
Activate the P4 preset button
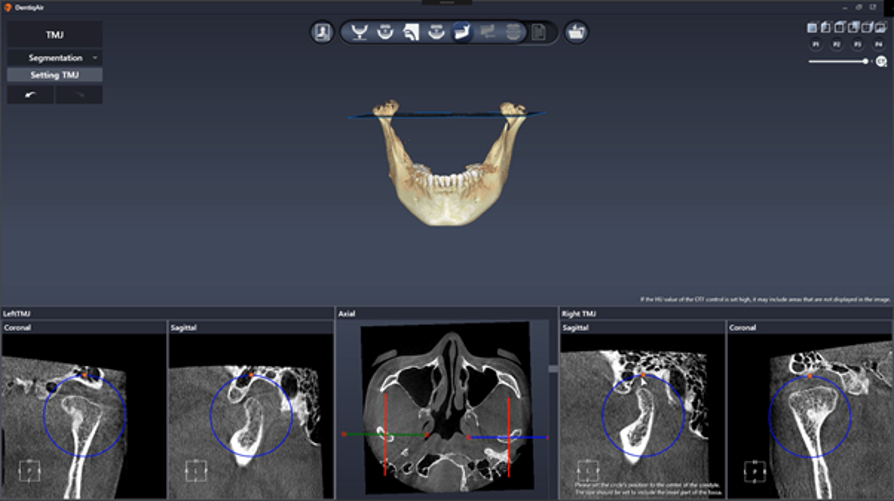tap(878, 45)
